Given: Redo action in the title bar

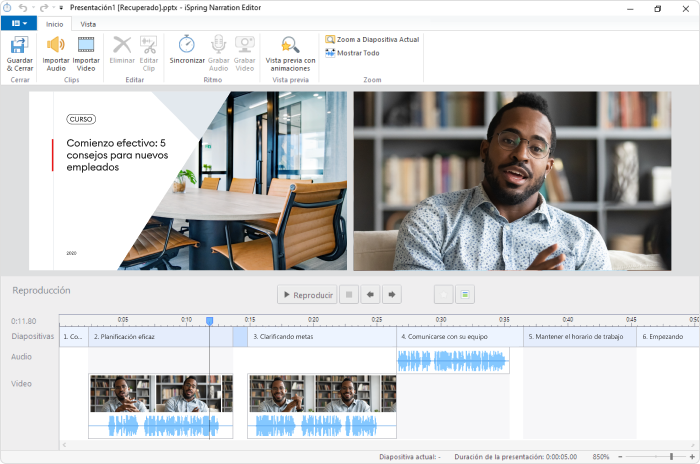Looking at the screenshot, I should [44, 8].
